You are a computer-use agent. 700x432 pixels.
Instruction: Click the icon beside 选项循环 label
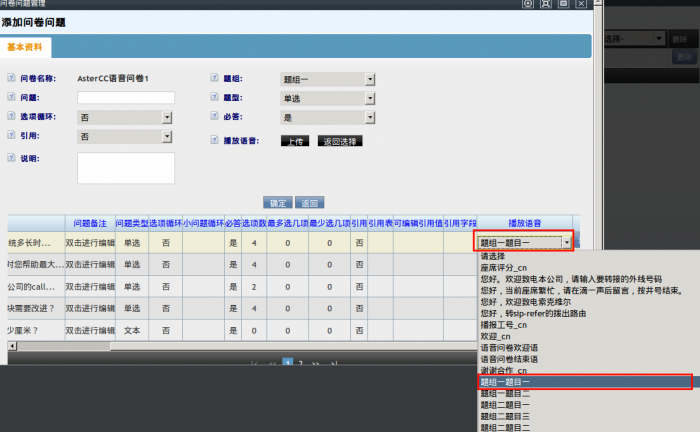12,117
